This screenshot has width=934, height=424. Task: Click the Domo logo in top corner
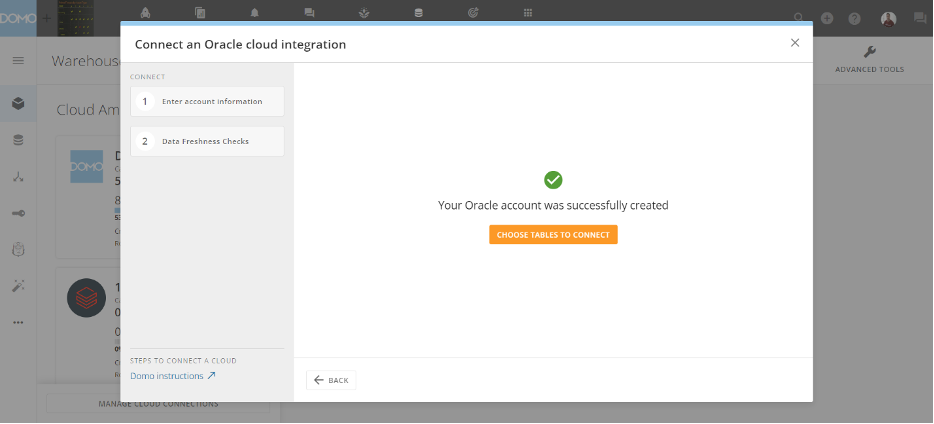point(18,18)
